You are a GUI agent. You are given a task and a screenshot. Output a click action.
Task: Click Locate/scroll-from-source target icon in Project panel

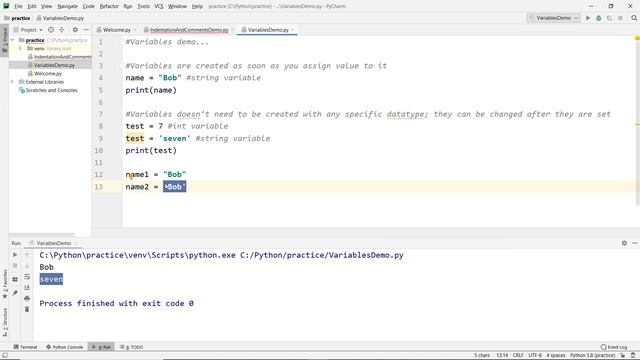coord(51,30)
